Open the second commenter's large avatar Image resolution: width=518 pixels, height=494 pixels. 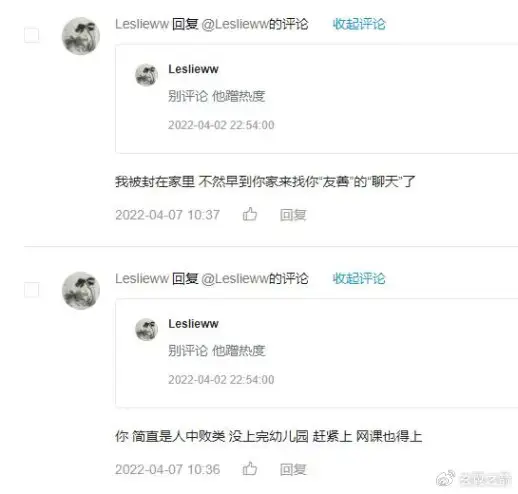[81, 290]
